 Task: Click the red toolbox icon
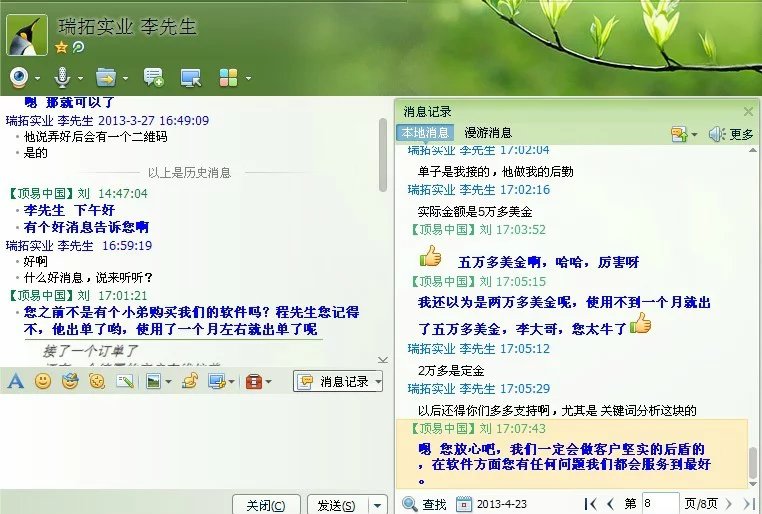coord(254,382)
